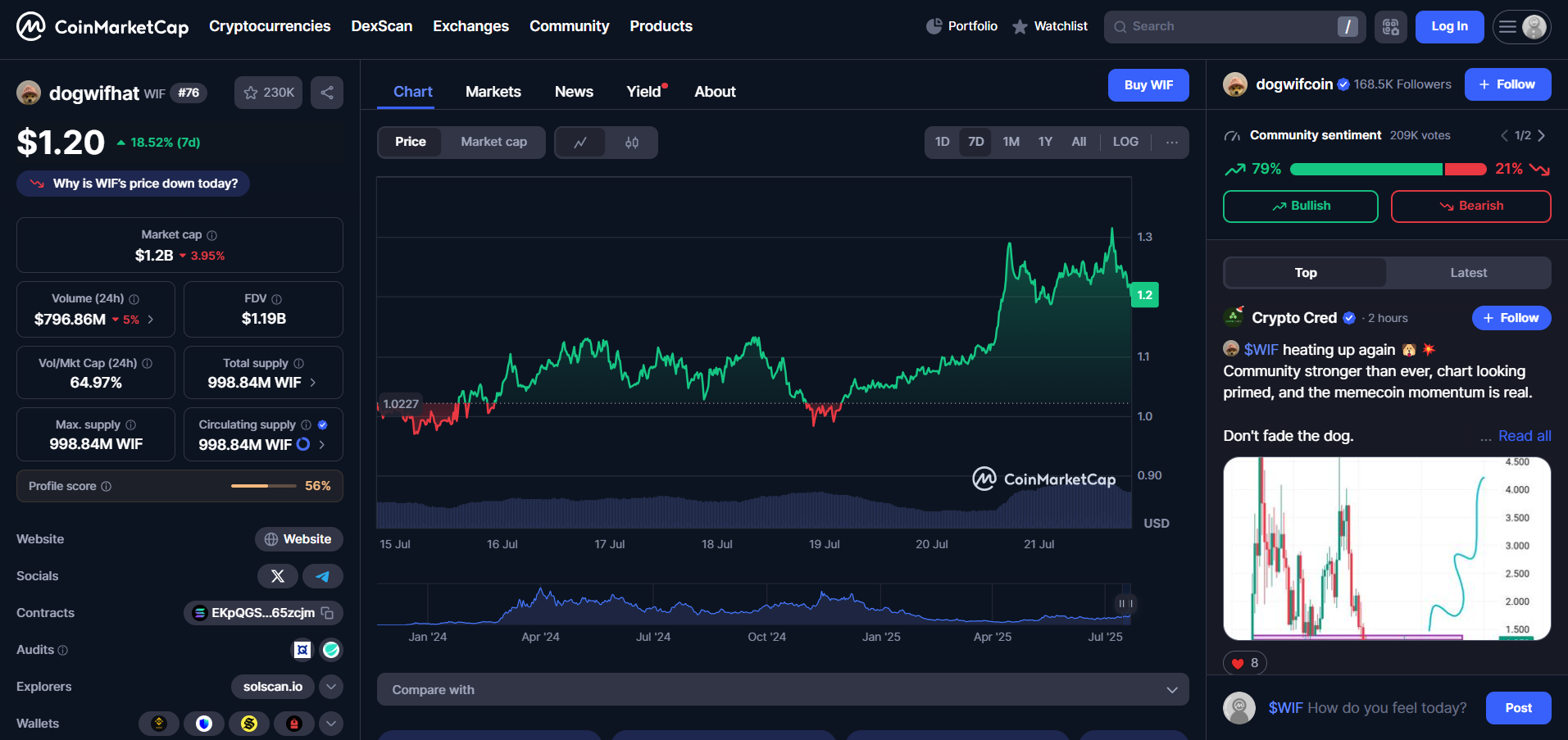The width and height of the screenshot is (1568, 740).
Task: Open the first audit badge icon
Action: [x=302, y=650]
